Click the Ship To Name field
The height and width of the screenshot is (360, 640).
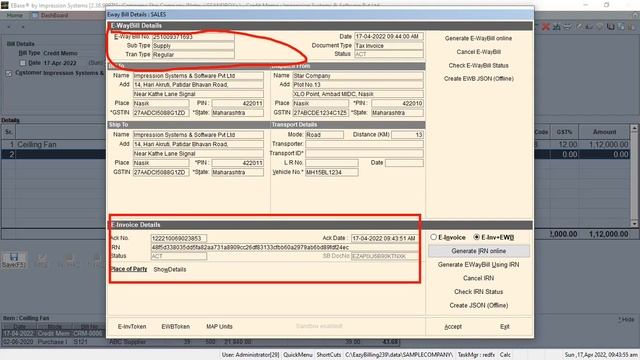point(198,135)
